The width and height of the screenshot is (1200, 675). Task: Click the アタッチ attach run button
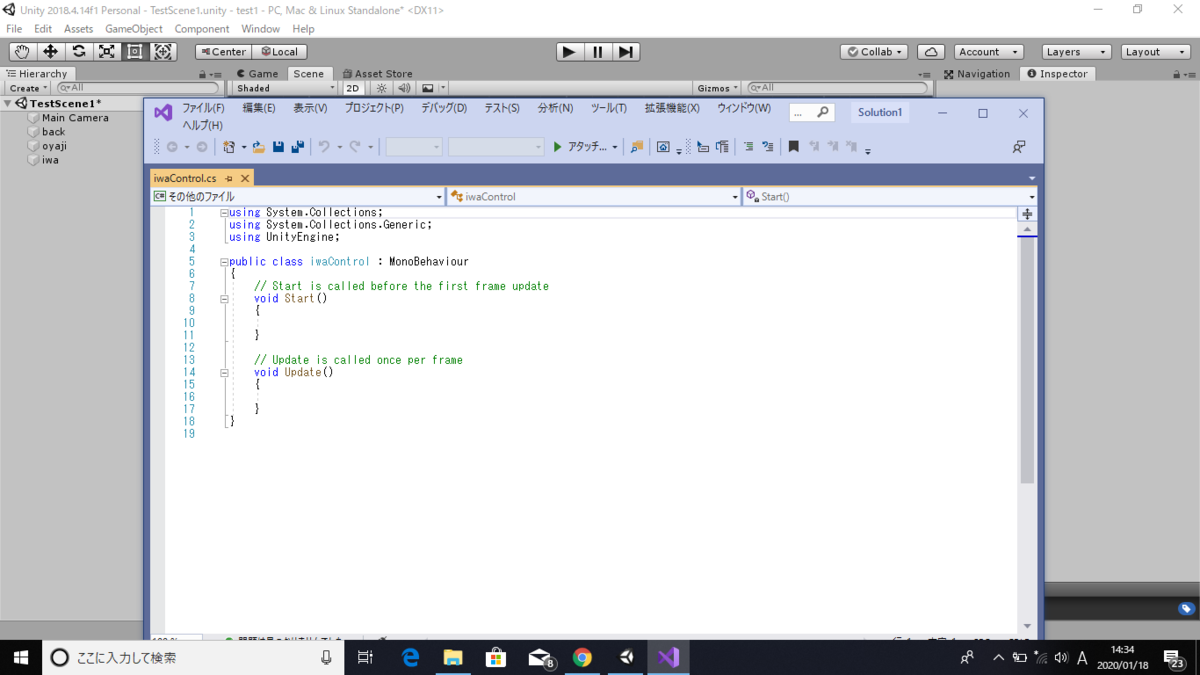coord(580,147)
